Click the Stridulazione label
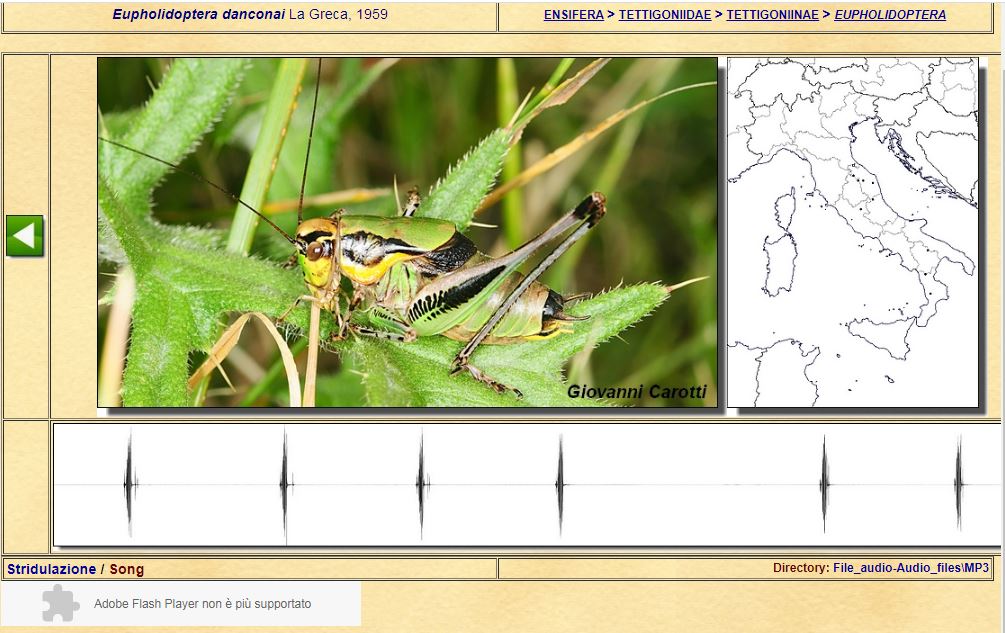This screenshot has width=1005, height=633. (x=51, y=569)
